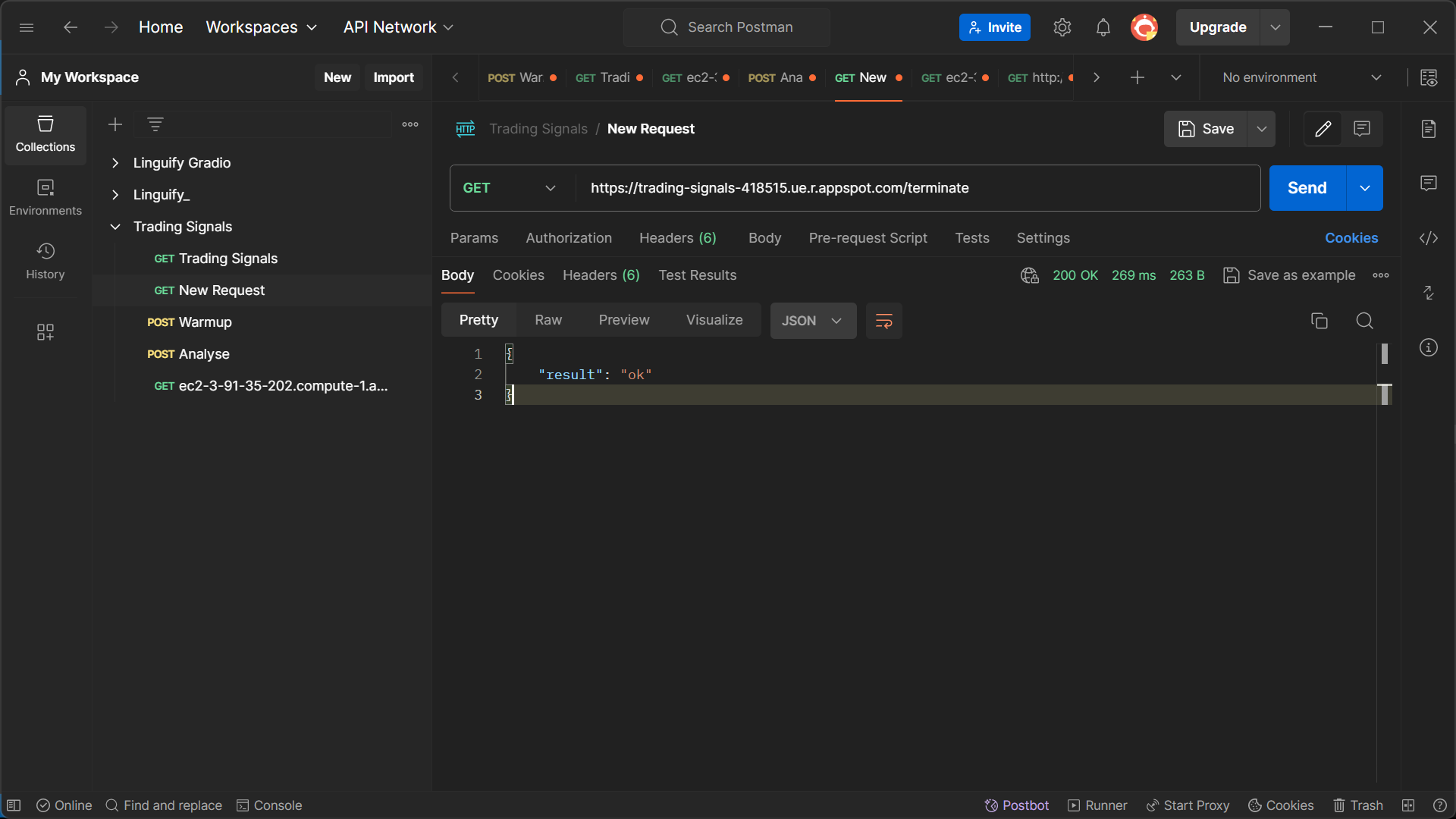Image resolution: width=1456 pixels, height=819 pixels.
Task: Click the request URL input field
Action: 910,188
